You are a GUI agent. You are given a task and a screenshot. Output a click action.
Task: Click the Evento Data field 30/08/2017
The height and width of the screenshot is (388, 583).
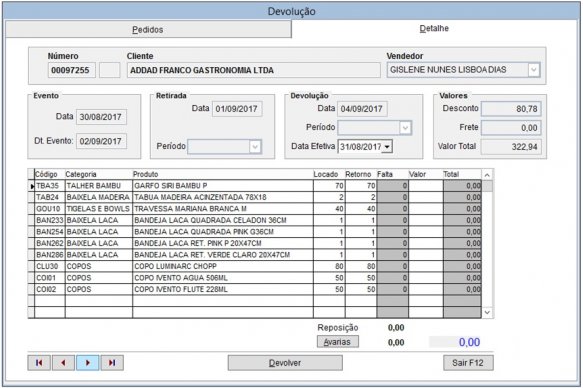pyautogui.click(x=101, y=117)
